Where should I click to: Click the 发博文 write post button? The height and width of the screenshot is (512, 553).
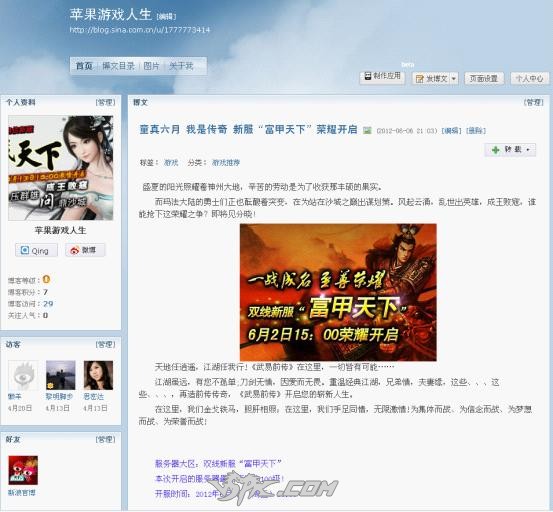point(432,79)
